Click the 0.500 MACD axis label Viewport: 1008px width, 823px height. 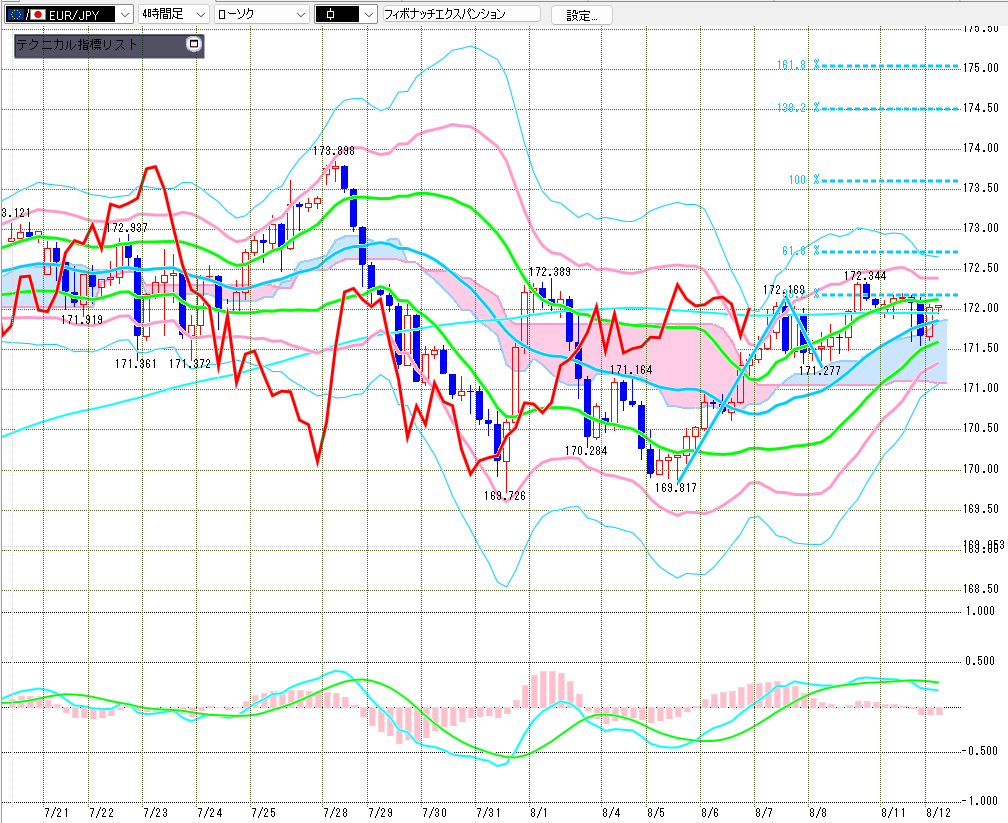click(980, 661)
